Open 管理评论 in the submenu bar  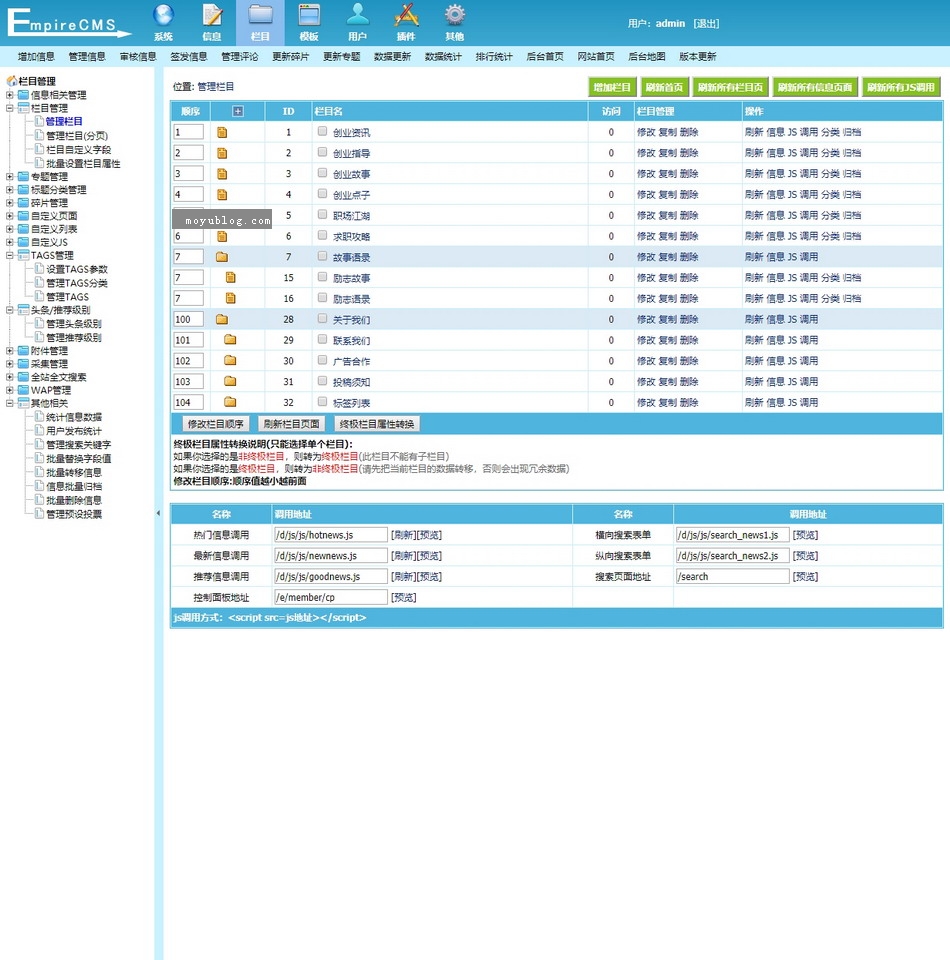pyautogui.click(x=239, y=56)
